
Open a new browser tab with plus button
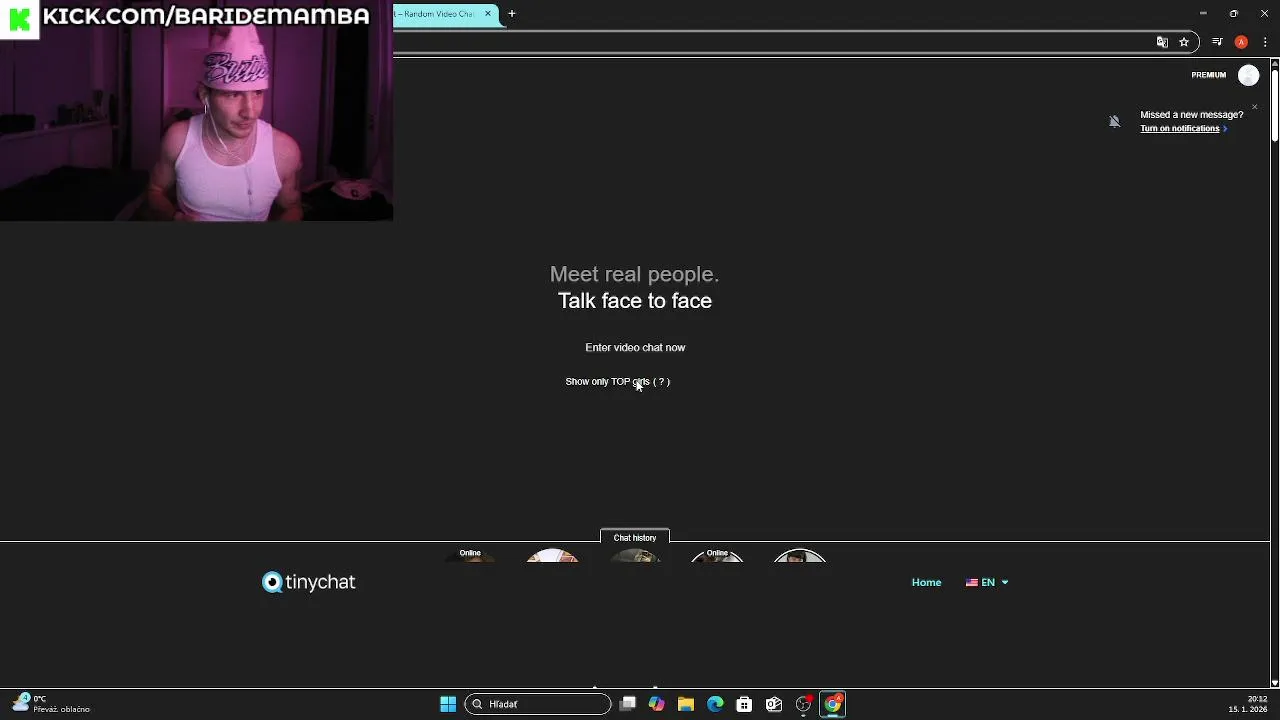coord(512,14)
